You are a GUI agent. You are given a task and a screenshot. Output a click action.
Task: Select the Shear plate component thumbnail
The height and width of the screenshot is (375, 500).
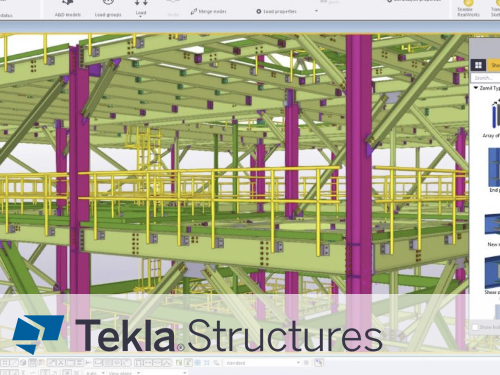[492, 272]
